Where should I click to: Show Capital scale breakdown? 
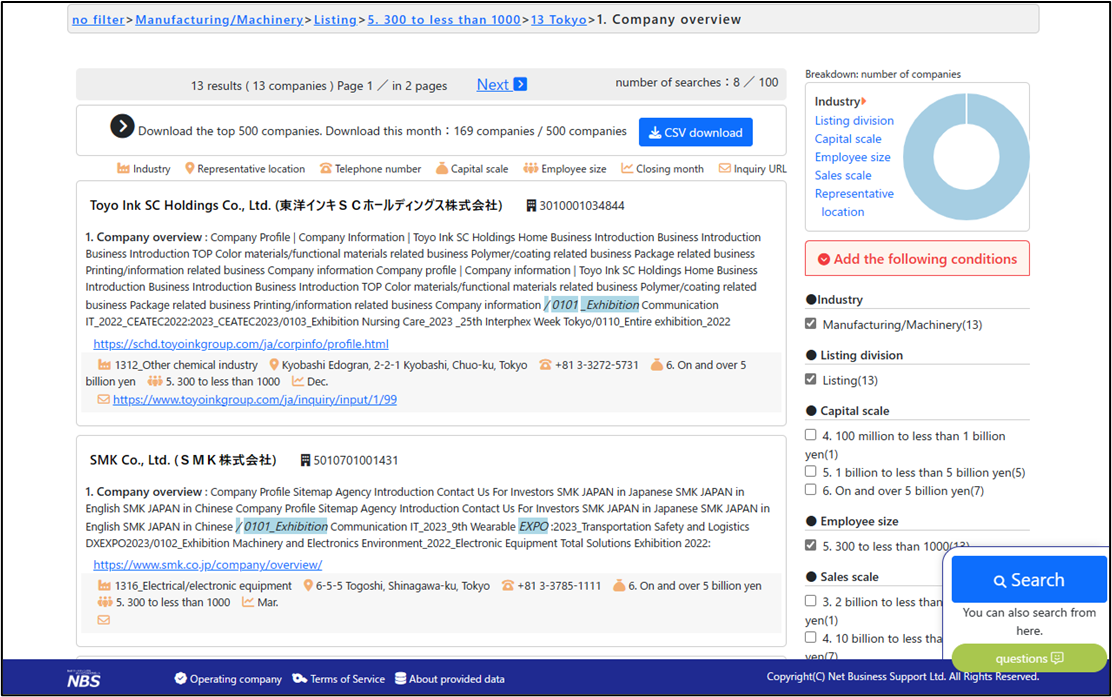pos(848,139)
